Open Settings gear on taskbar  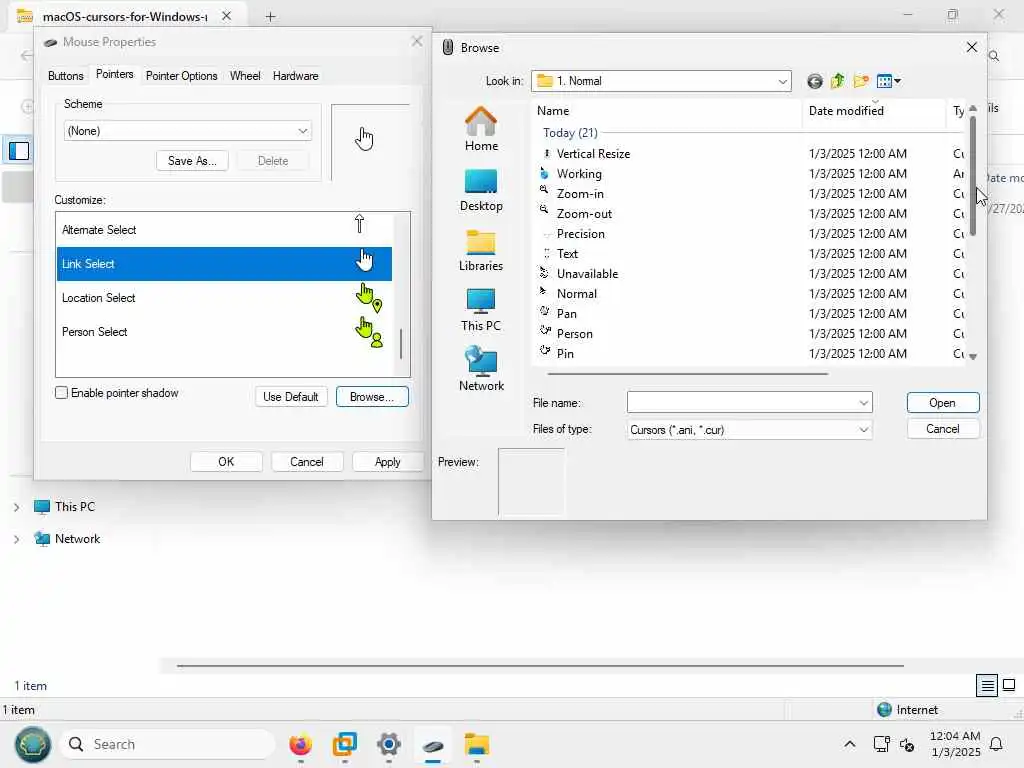pos(389,744)
